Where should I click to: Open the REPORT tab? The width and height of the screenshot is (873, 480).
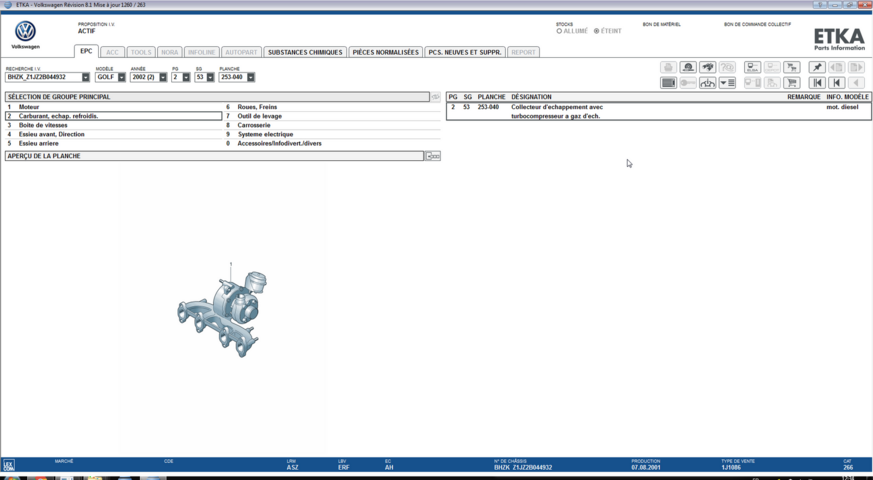pyautogui.click(x=523, y=52)
